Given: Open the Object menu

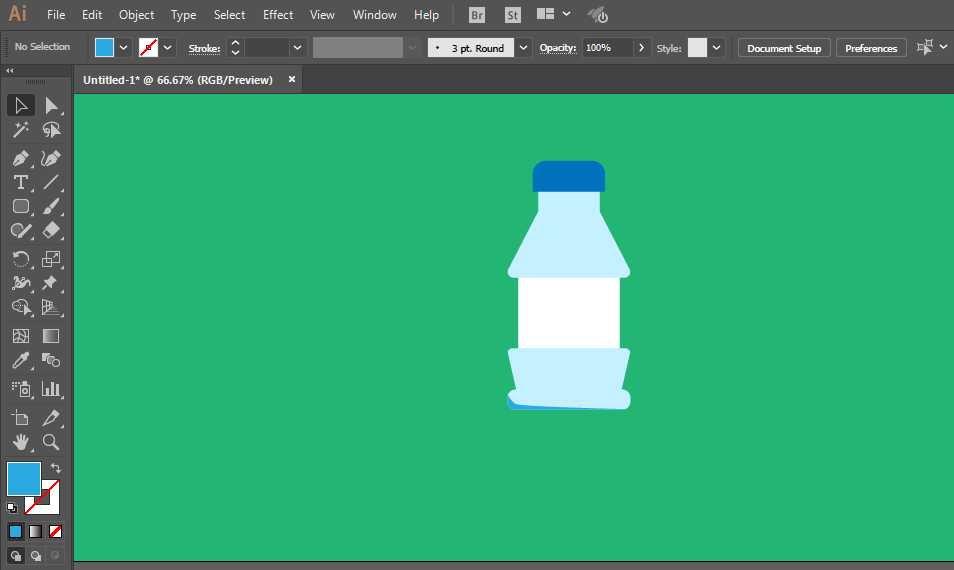Looking at the screenshot, I should (136, 15).
